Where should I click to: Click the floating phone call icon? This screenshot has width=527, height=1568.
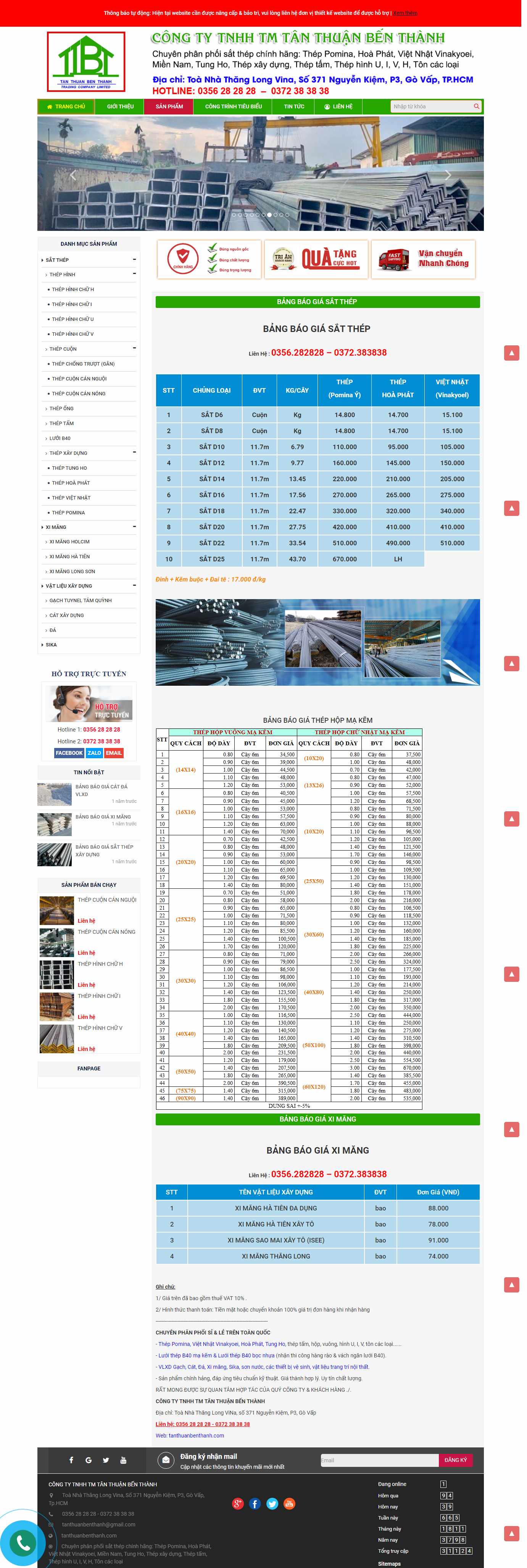click(x=23, y=1544)
